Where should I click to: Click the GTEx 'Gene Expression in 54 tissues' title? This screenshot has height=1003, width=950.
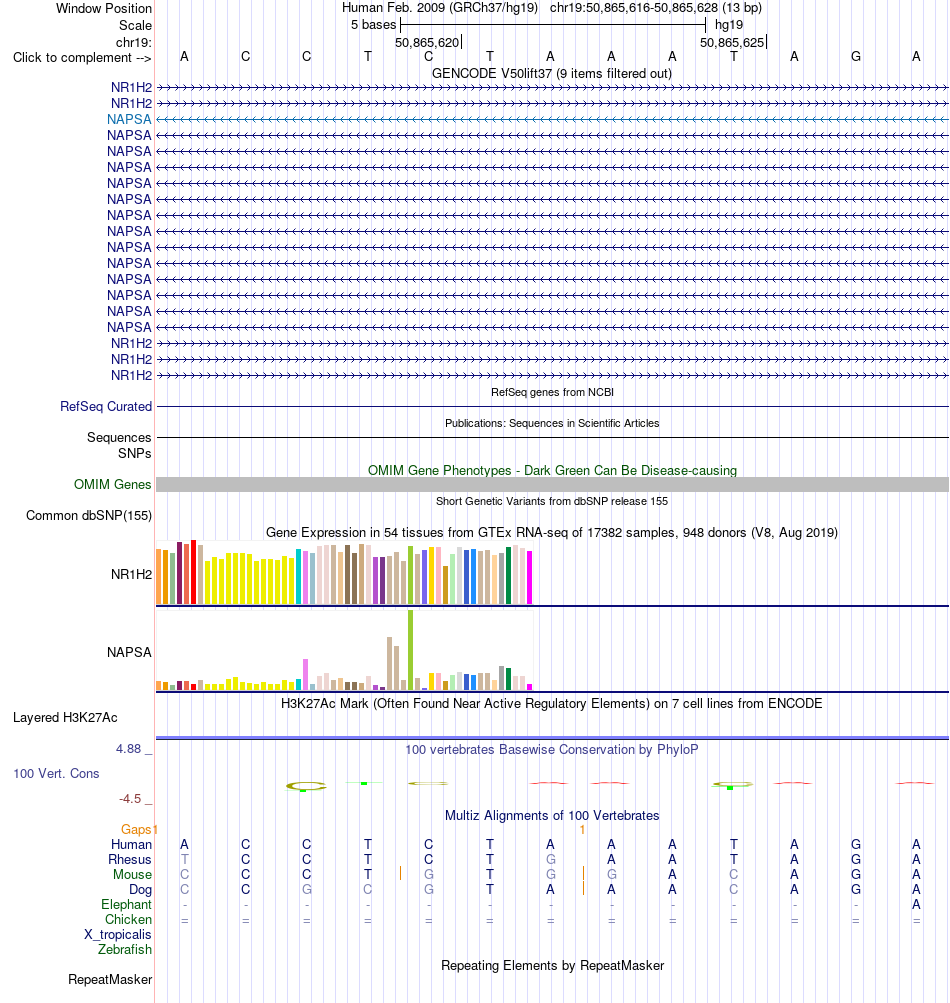point(552,533)
